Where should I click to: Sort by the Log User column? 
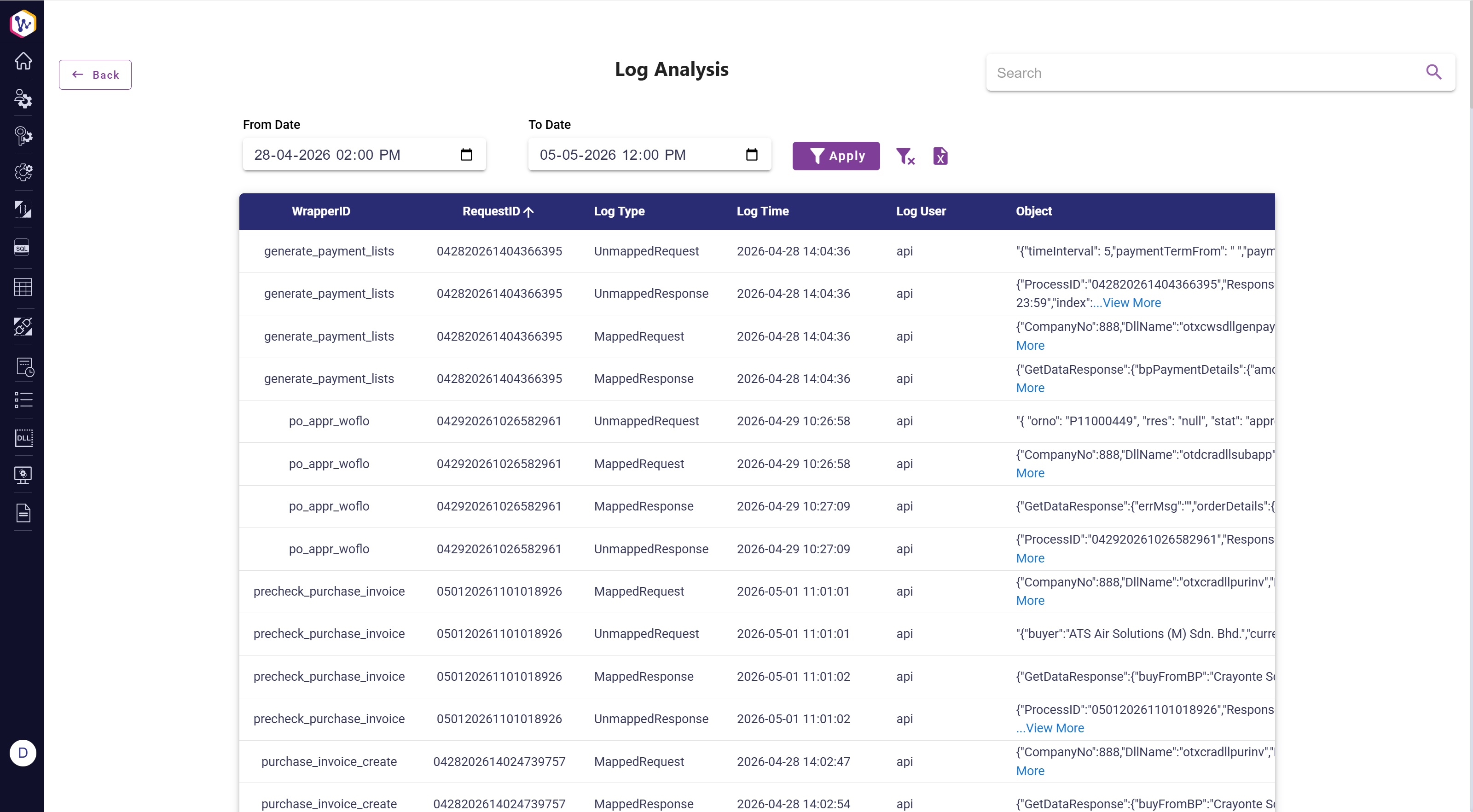[x=921, y=211]
